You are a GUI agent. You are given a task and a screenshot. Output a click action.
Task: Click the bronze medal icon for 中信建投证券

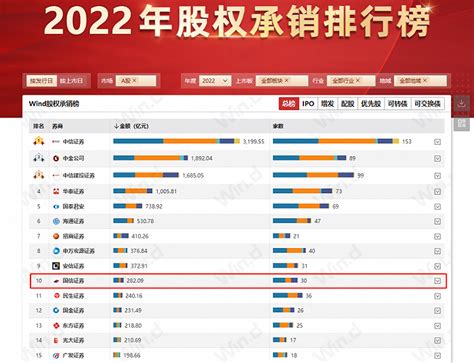coord(39,175)
